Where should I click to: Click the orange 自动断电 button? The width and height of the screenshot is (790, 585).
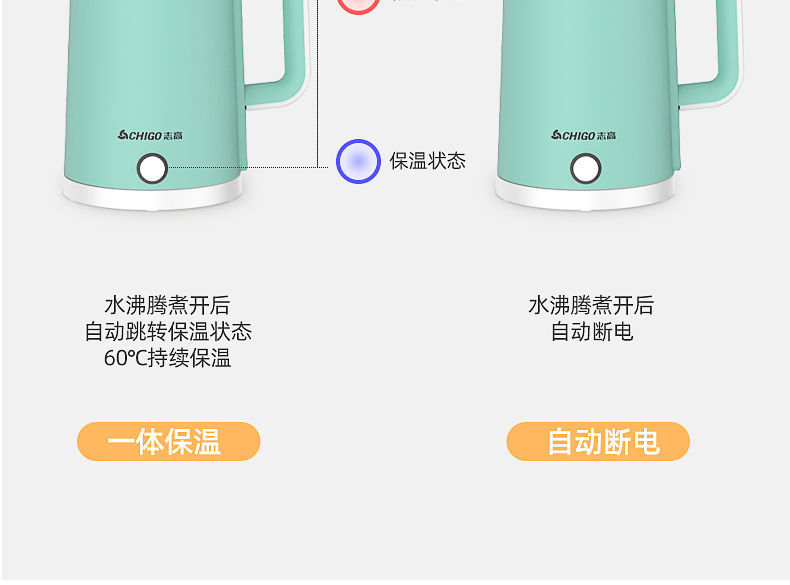(598, 441)
